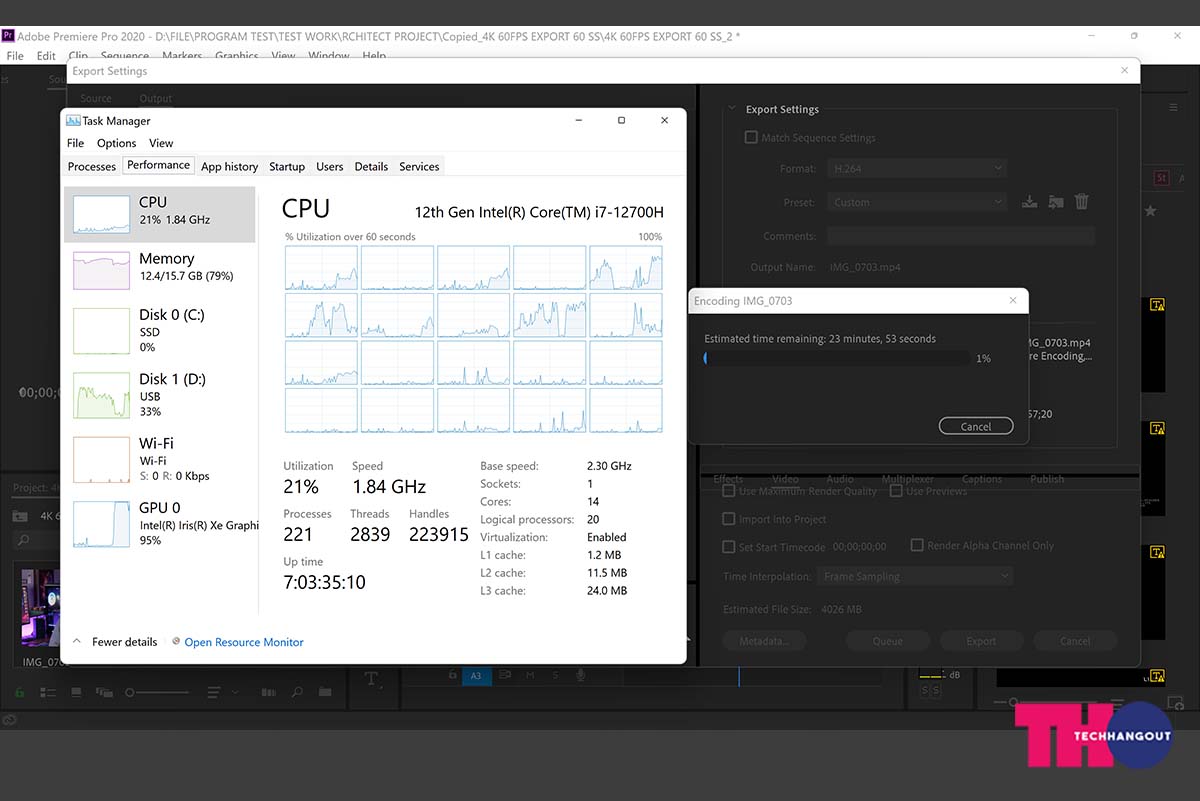Open the right panel's hamburger menu
The image size is (1200, 801).
[x=1173, y=107]
